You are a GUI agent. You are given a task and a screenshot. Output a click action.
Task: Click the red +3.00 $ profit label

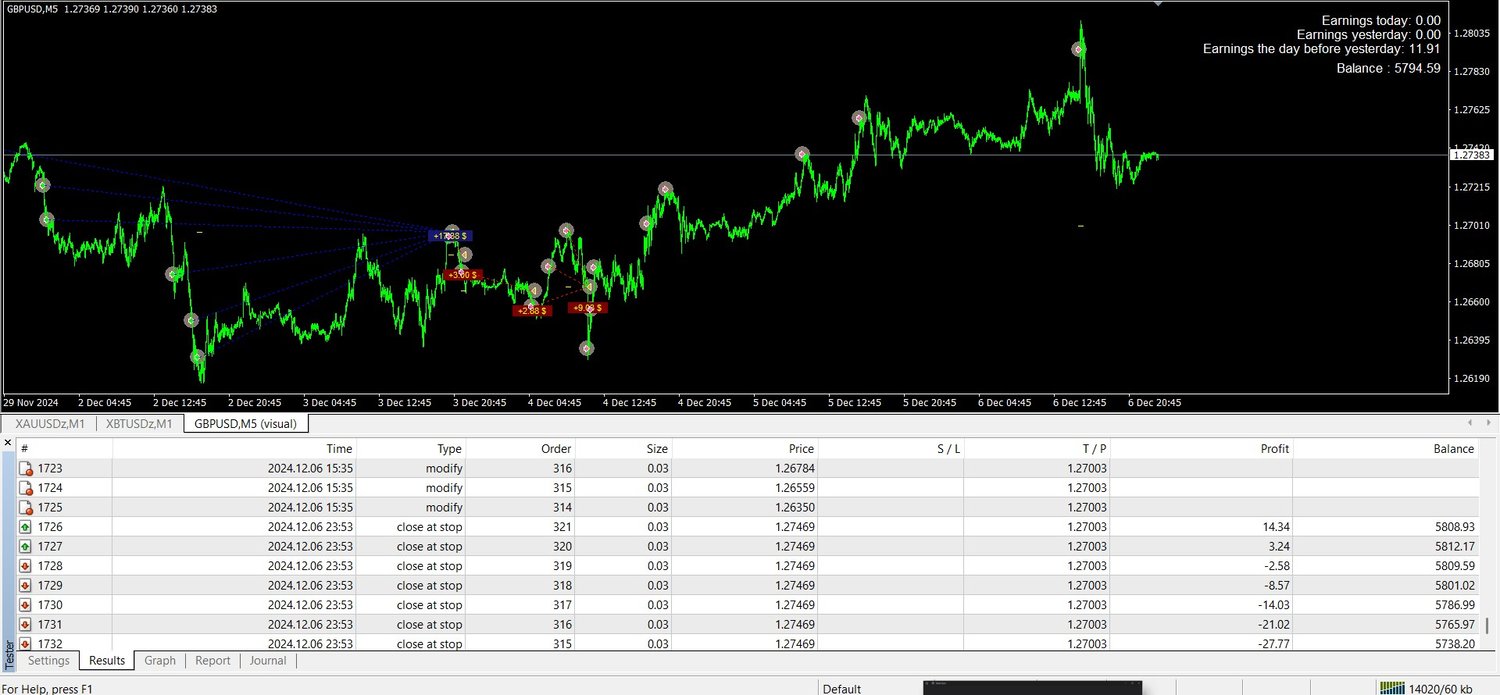tap(464, 274)
